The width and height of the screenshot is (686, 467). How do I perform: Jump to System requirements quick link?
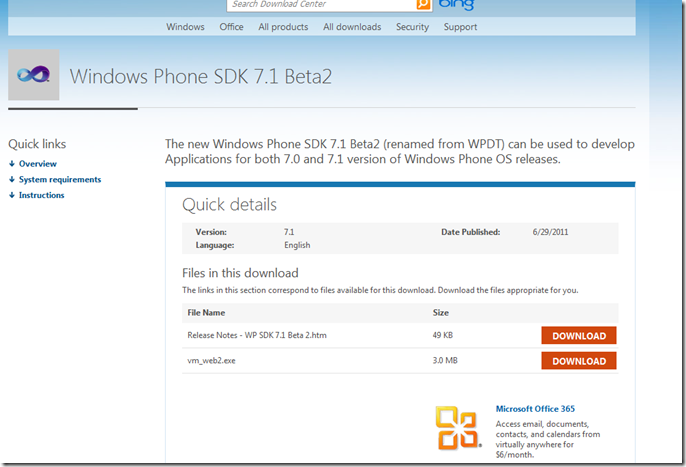pos(60,179)
